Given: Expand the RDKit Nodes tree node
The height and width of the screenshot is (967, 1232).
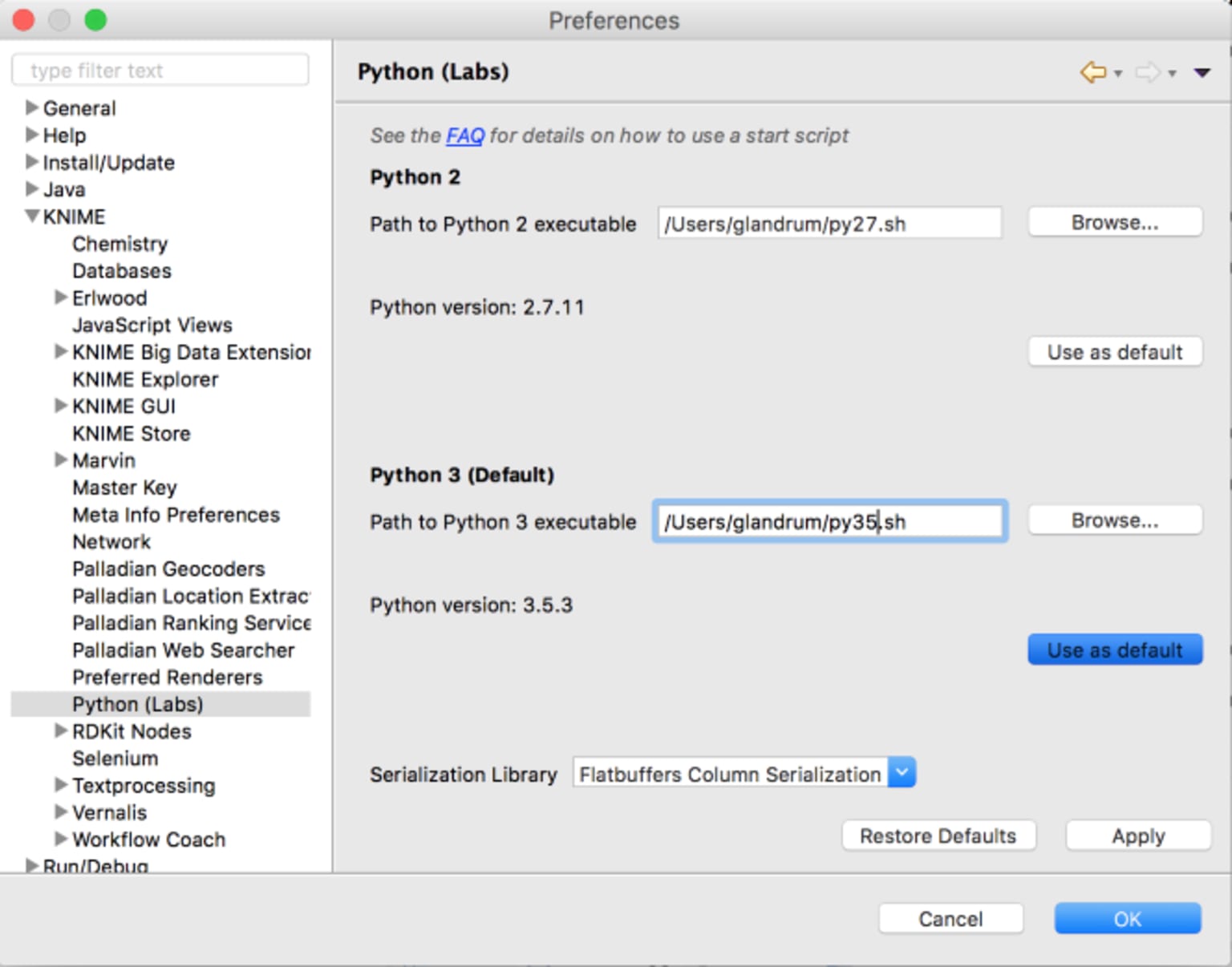Looking at the screenshot, I should 61,730.
